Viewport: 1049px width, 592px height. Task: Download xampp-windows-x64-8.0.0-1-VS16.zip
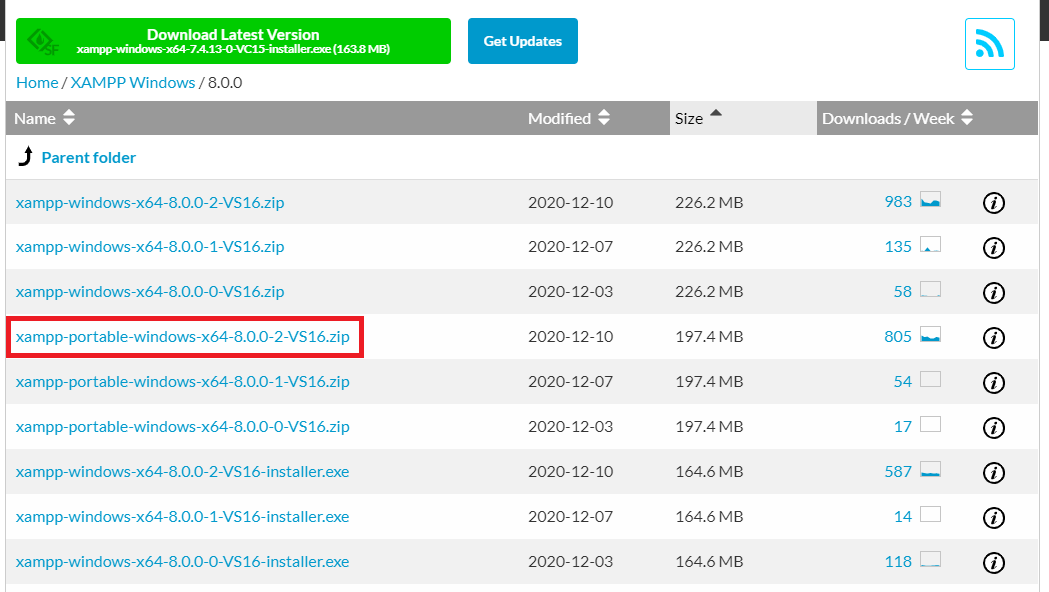click(150, 247)
